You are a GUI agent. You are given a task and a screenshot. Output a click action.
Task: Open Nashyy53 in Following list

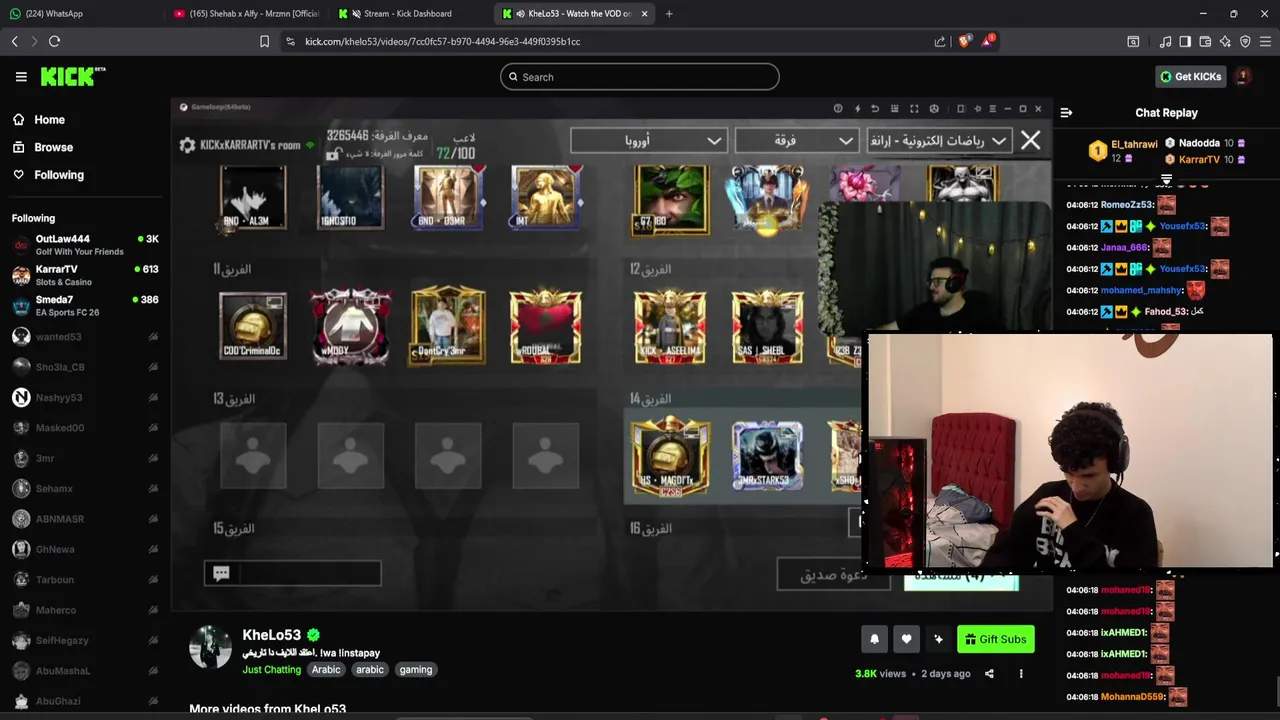point(84,398)
